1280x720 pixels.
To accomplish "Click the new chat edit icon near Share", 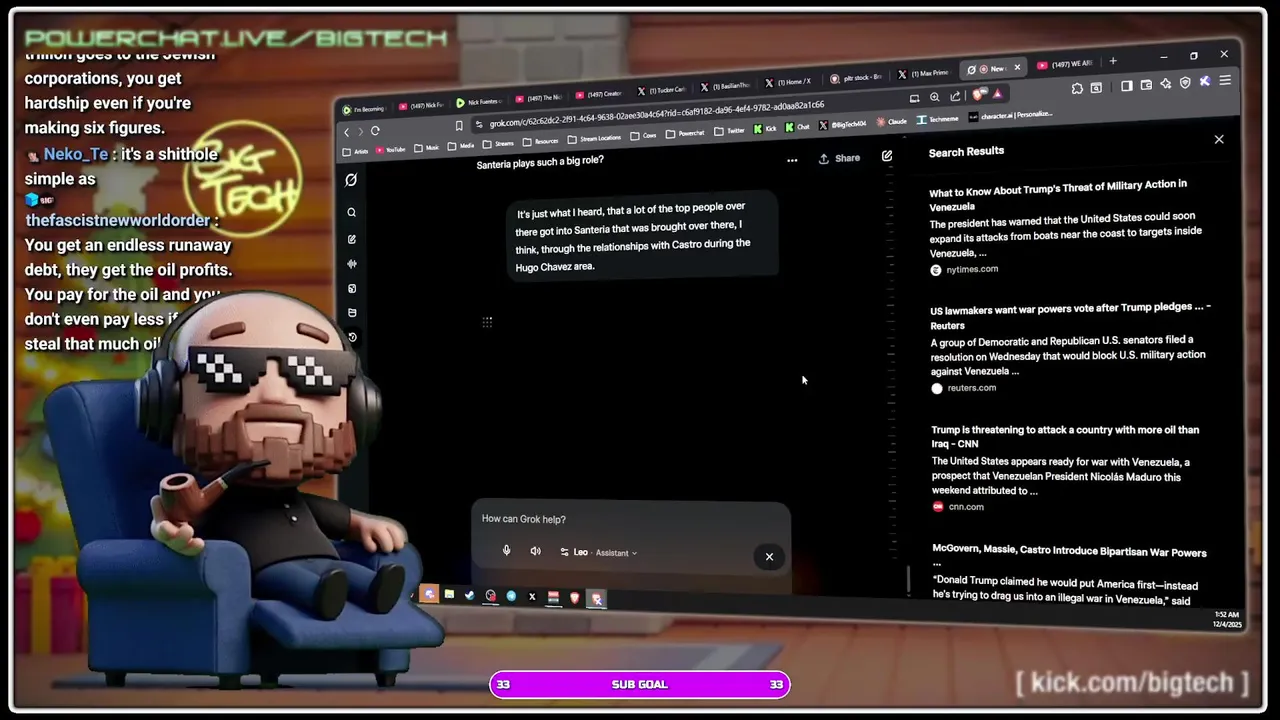I will [886, 156].
